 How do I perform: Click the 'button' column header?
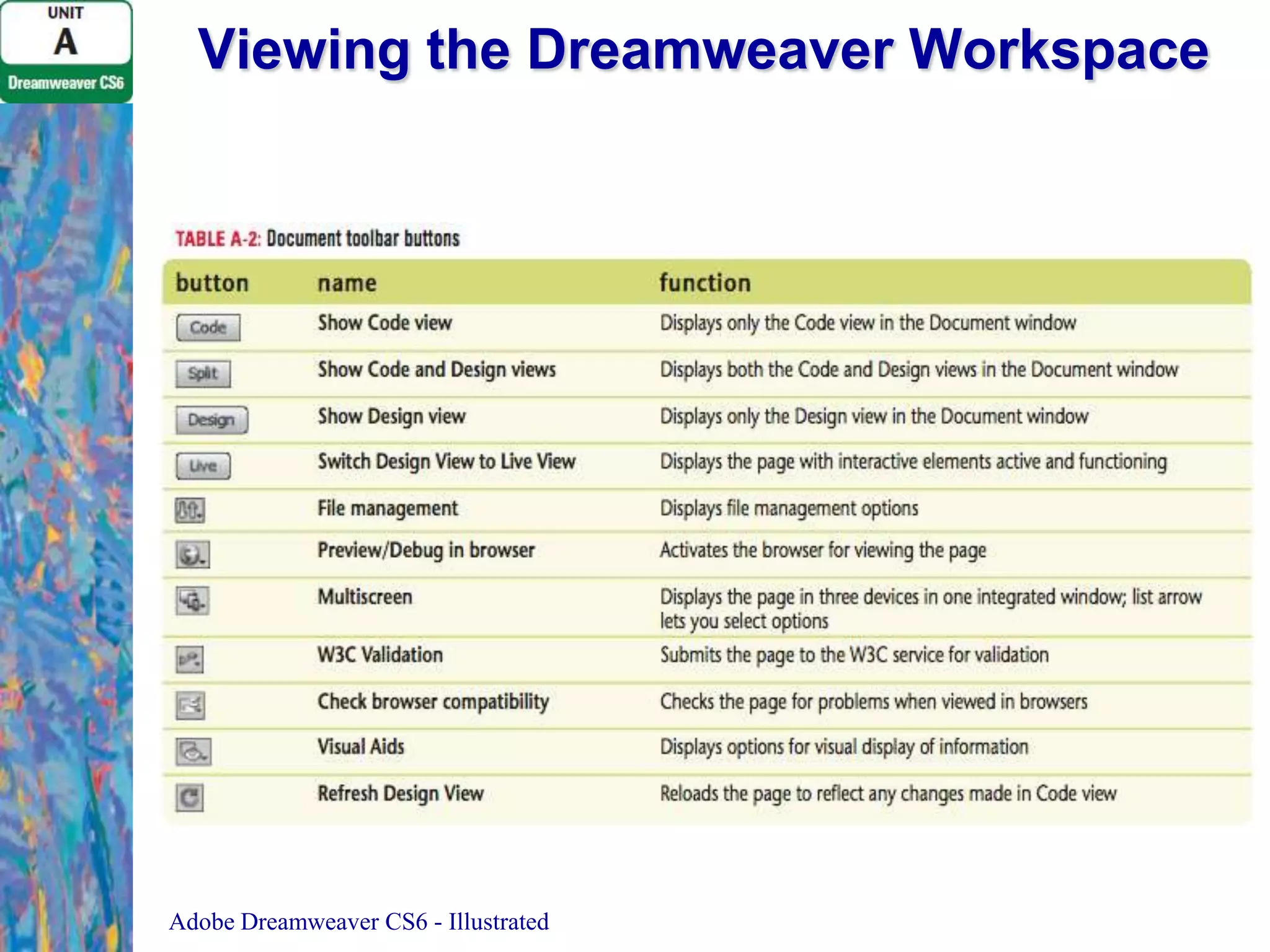pyautogui.click(x=212, y=283)
